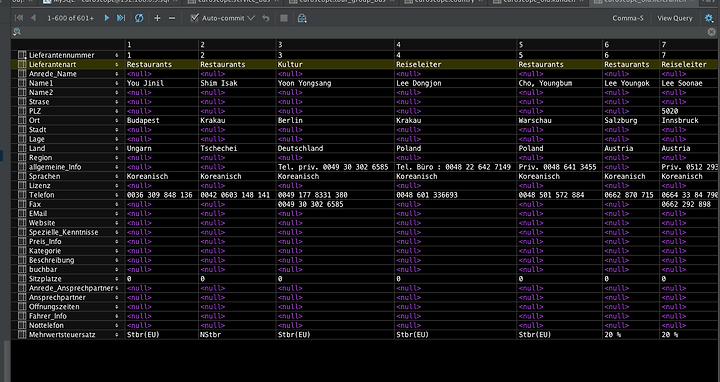Select the Sprachen row header
720x382 pixels.
68,176
